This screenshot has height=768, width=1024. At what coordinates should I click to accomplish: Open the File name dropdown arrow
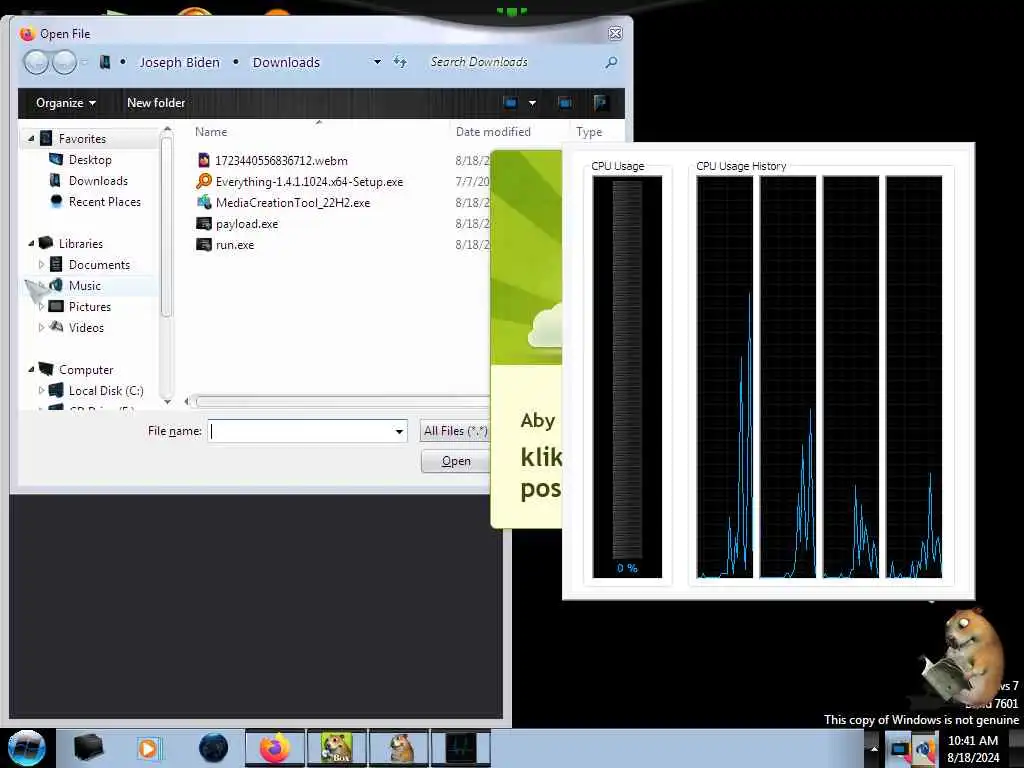click(399, 431)
